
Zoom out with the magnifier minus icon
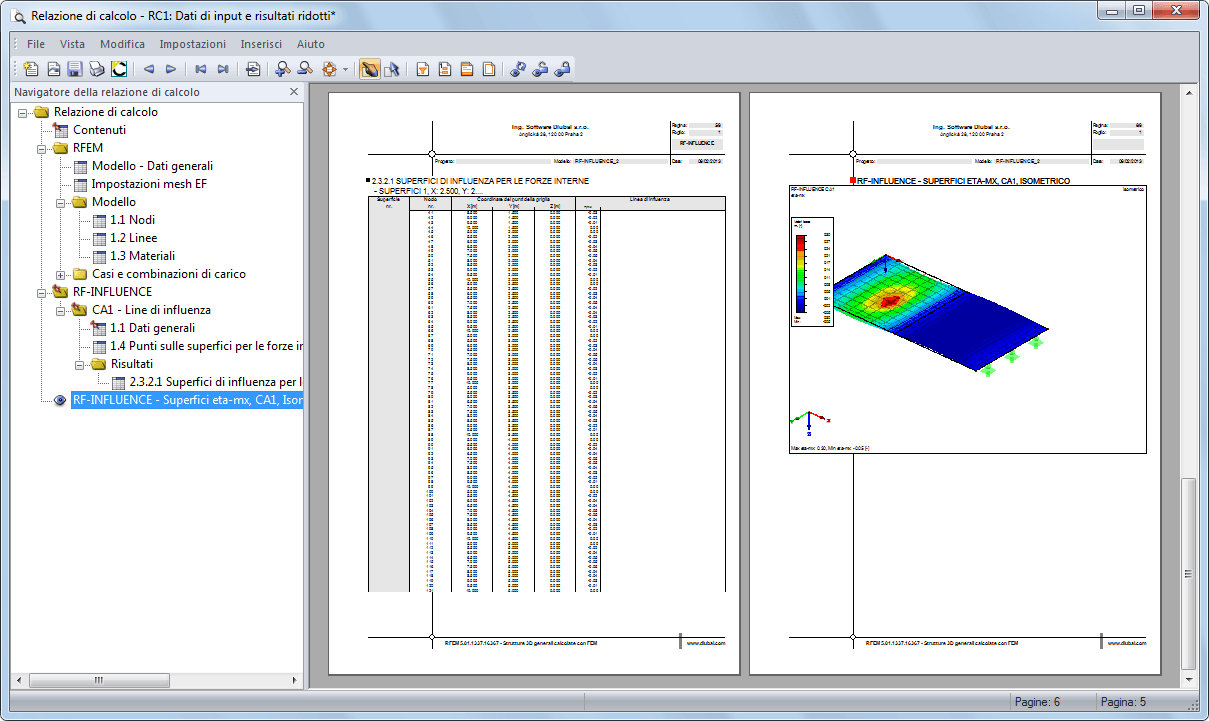[304, 69]
